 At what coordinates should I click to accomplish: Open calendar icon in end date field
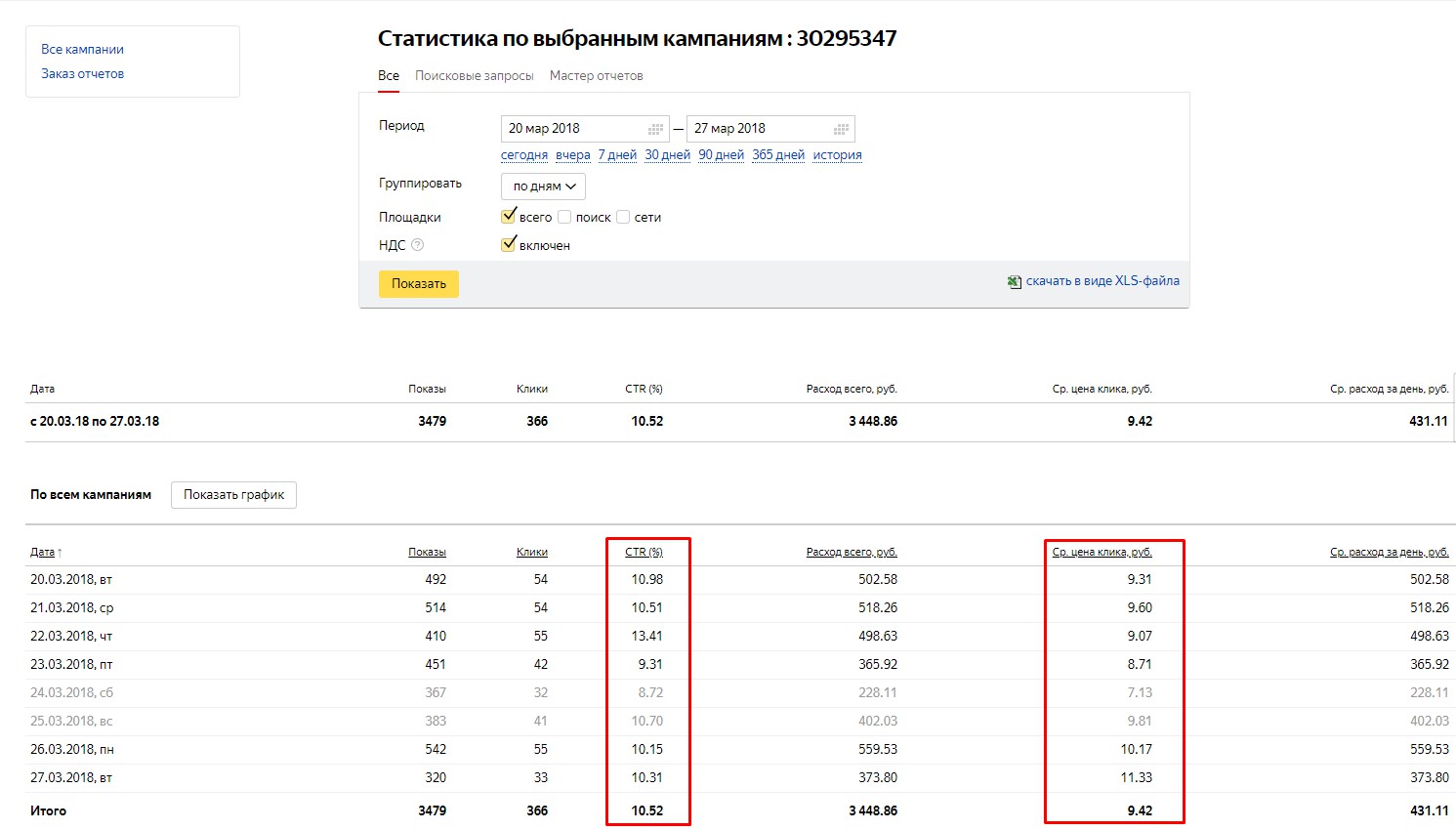click(842, 129)
